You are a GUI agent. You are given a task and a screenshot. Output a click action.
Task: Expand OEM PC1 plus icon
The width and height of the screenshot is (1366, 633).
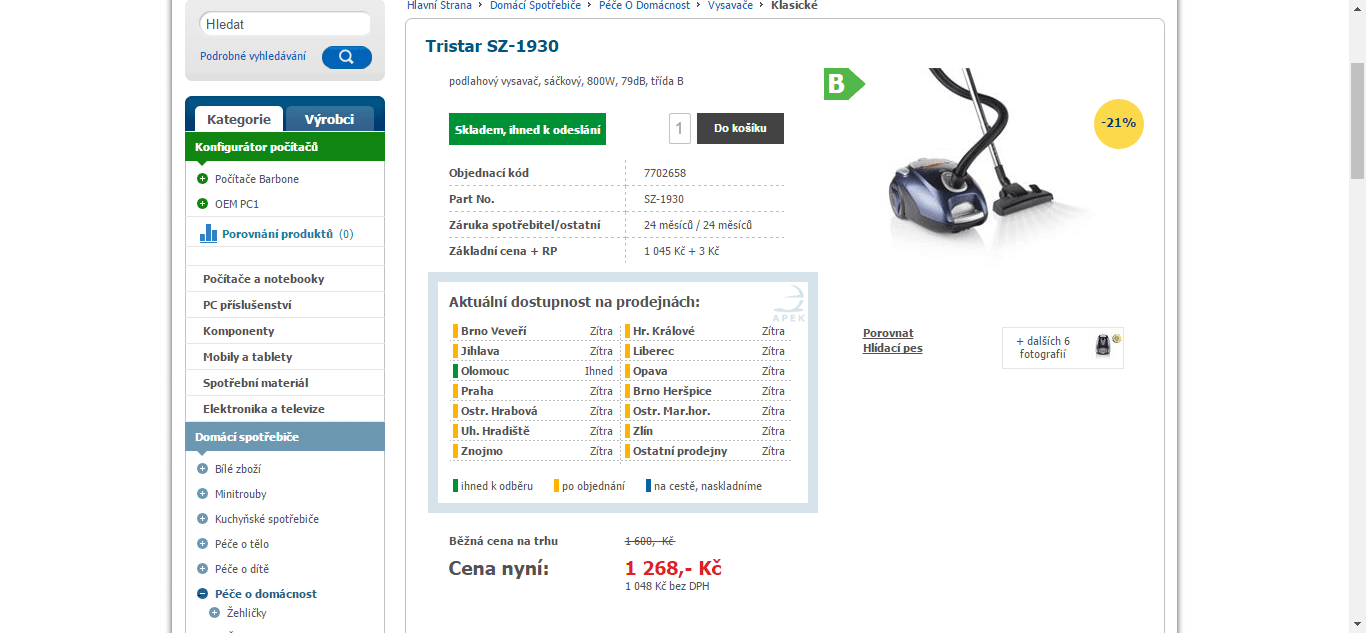point(203,204)
